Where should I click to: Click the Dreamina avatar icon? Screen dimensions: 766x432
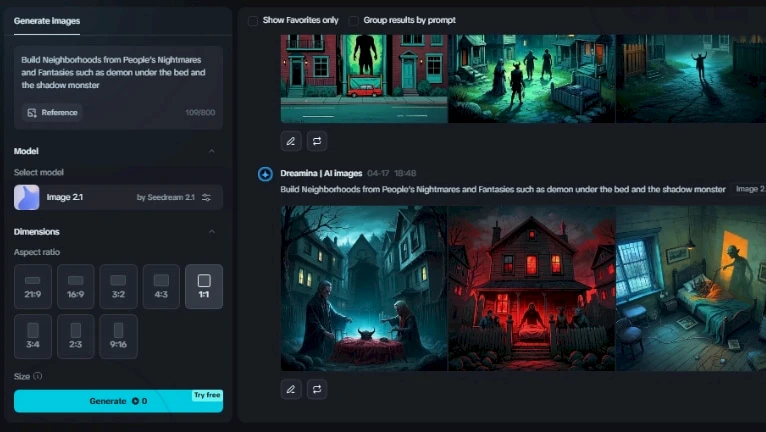point(265,174)
